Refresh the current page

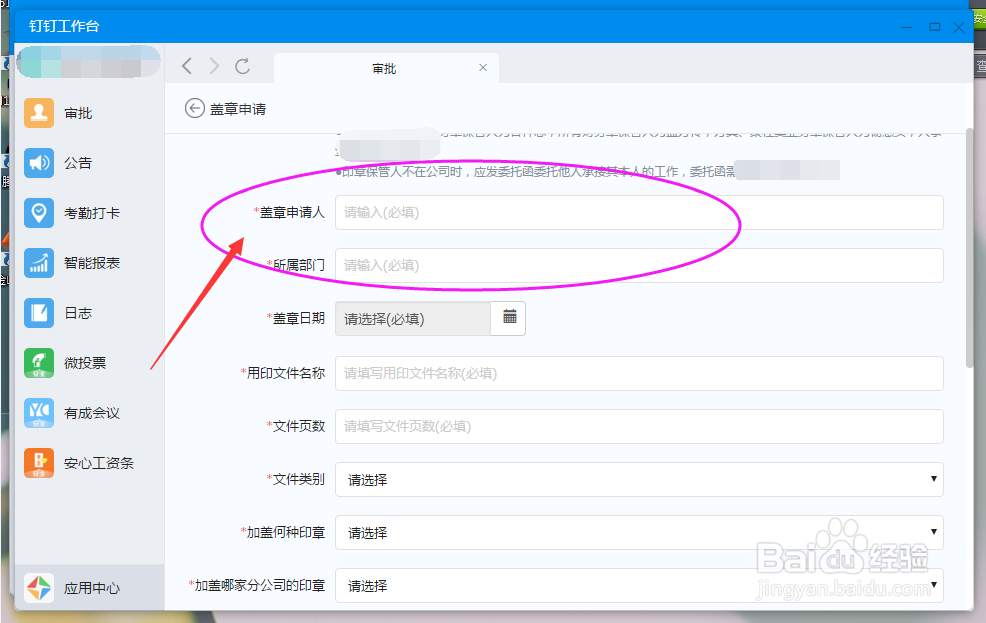tap(242, 66)
